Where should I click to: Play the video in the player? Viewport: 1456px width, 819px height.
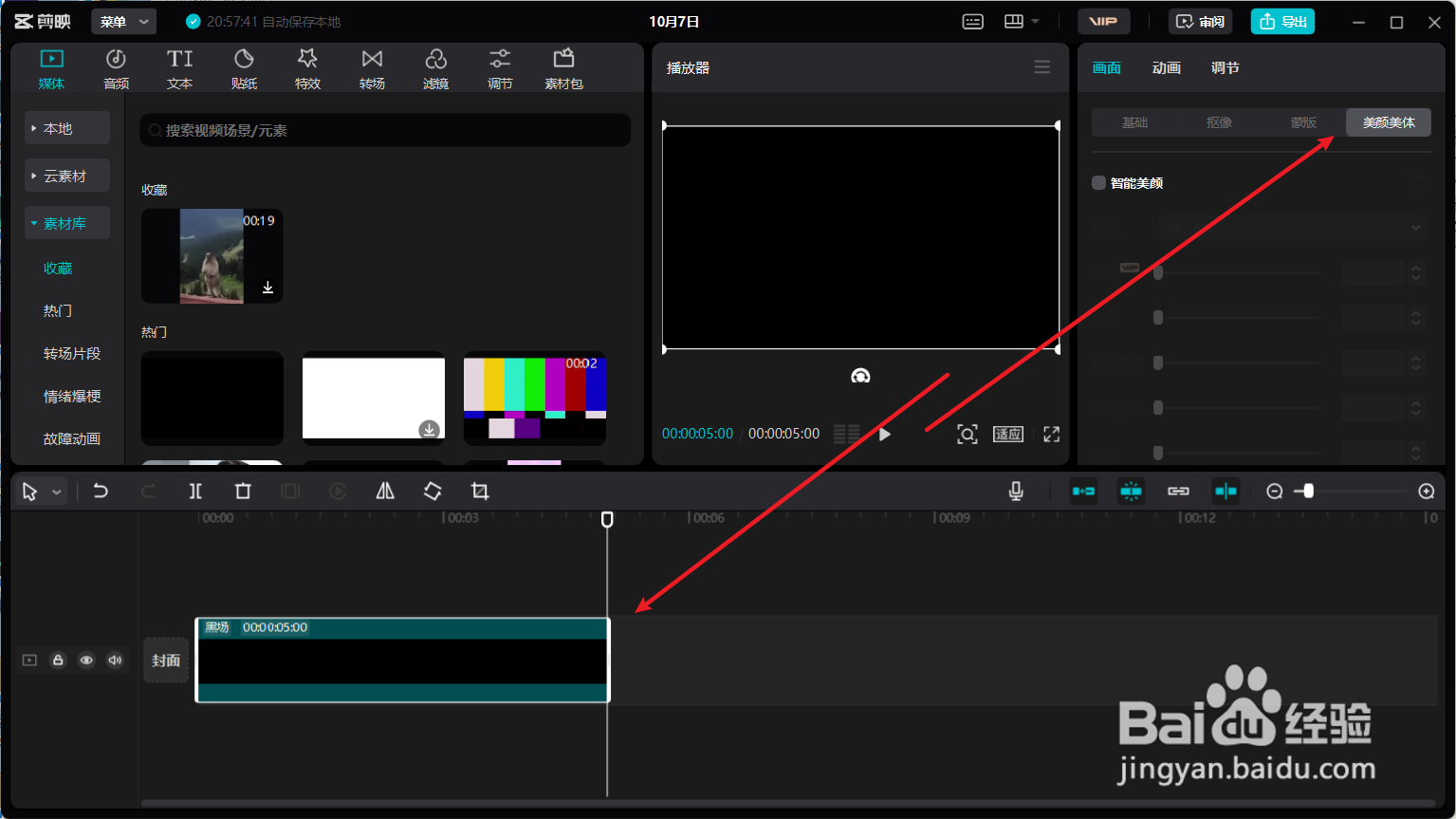[x=884, y=434]
